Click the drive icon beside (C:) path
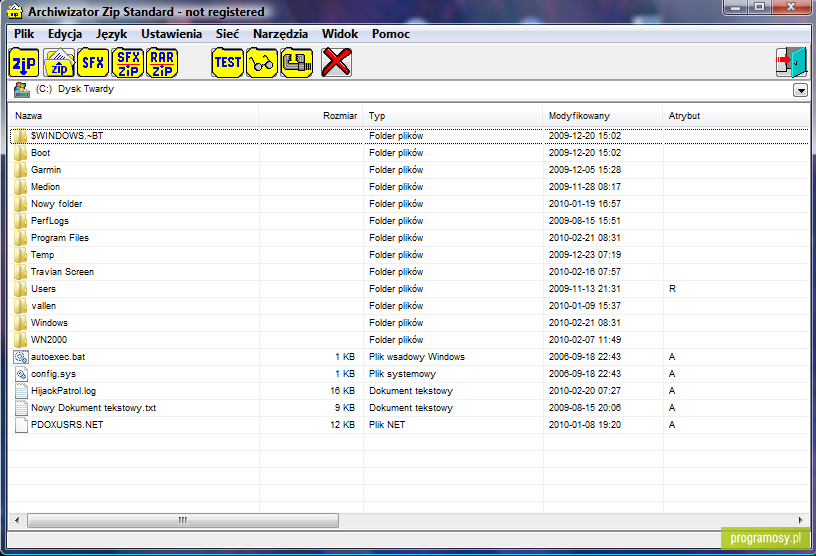816x556 pixels. pyautogui.click(x=21, y=90)
